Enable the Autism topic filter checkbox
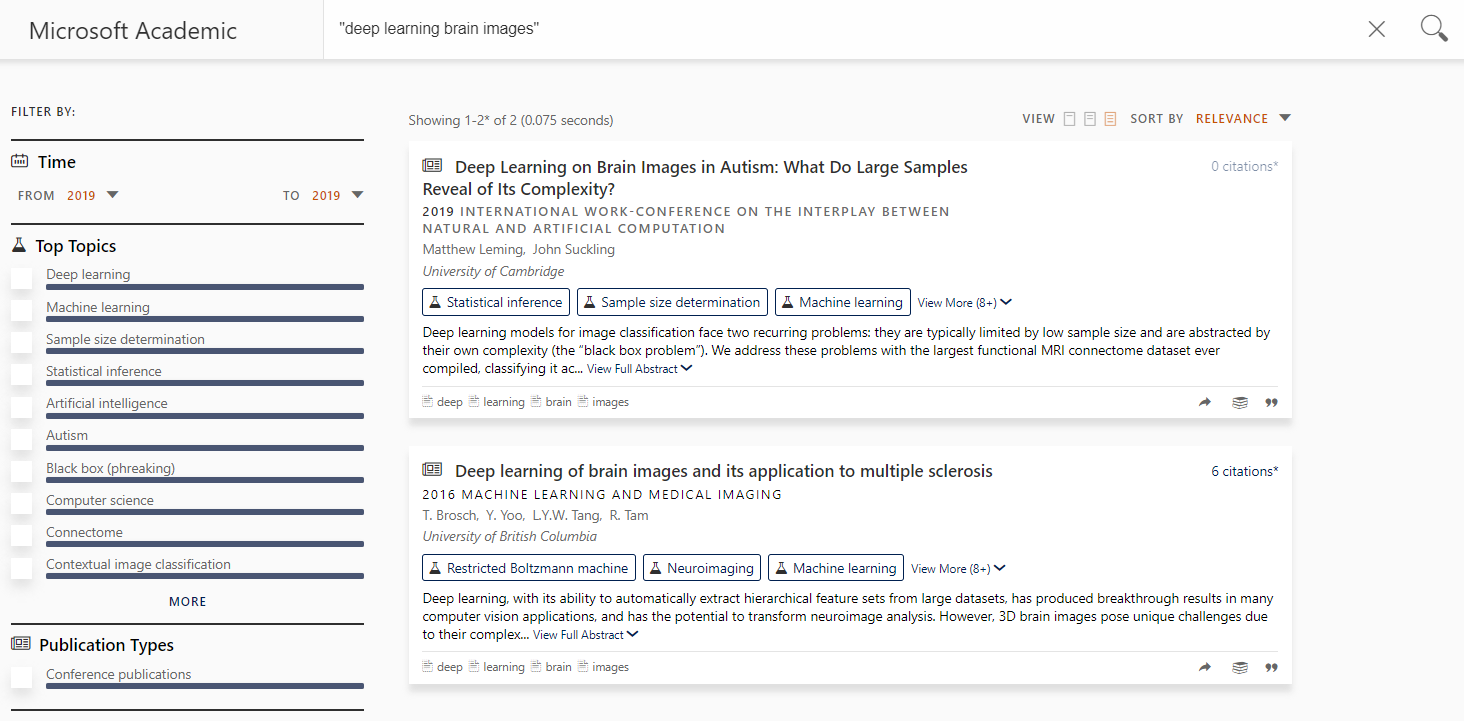The width and height of the screenshot is (1464, 721). coord(22,440)
